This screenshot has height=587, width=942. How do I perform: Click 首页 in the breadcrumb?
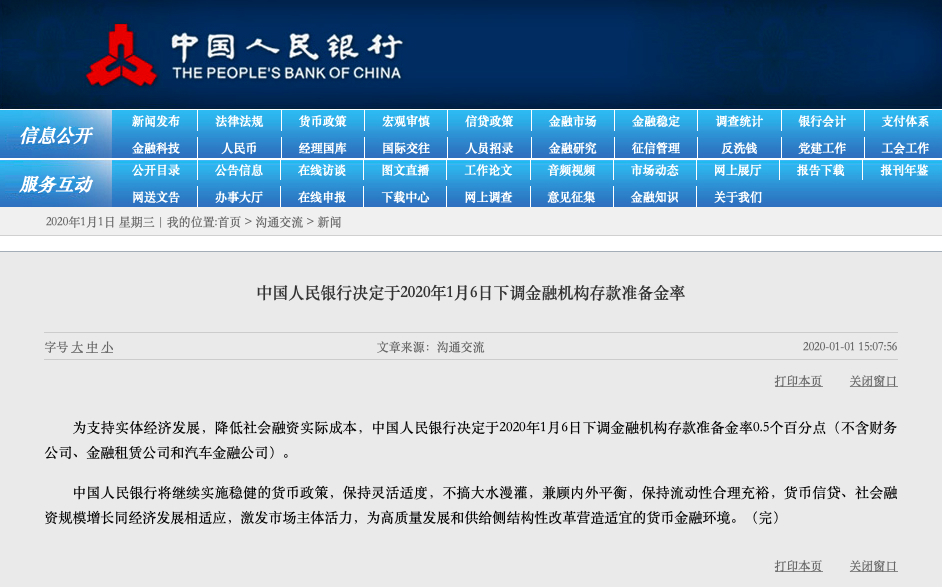click(229, 222)
